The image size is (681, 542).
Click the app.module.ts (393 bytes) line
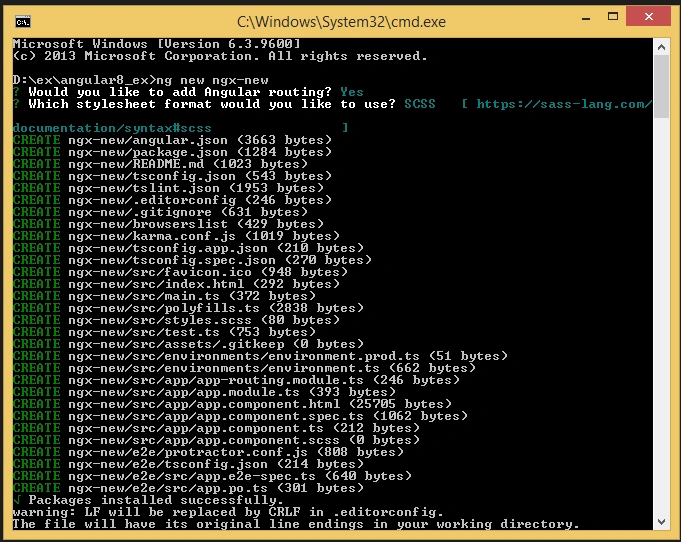click(x=204, y=393)
